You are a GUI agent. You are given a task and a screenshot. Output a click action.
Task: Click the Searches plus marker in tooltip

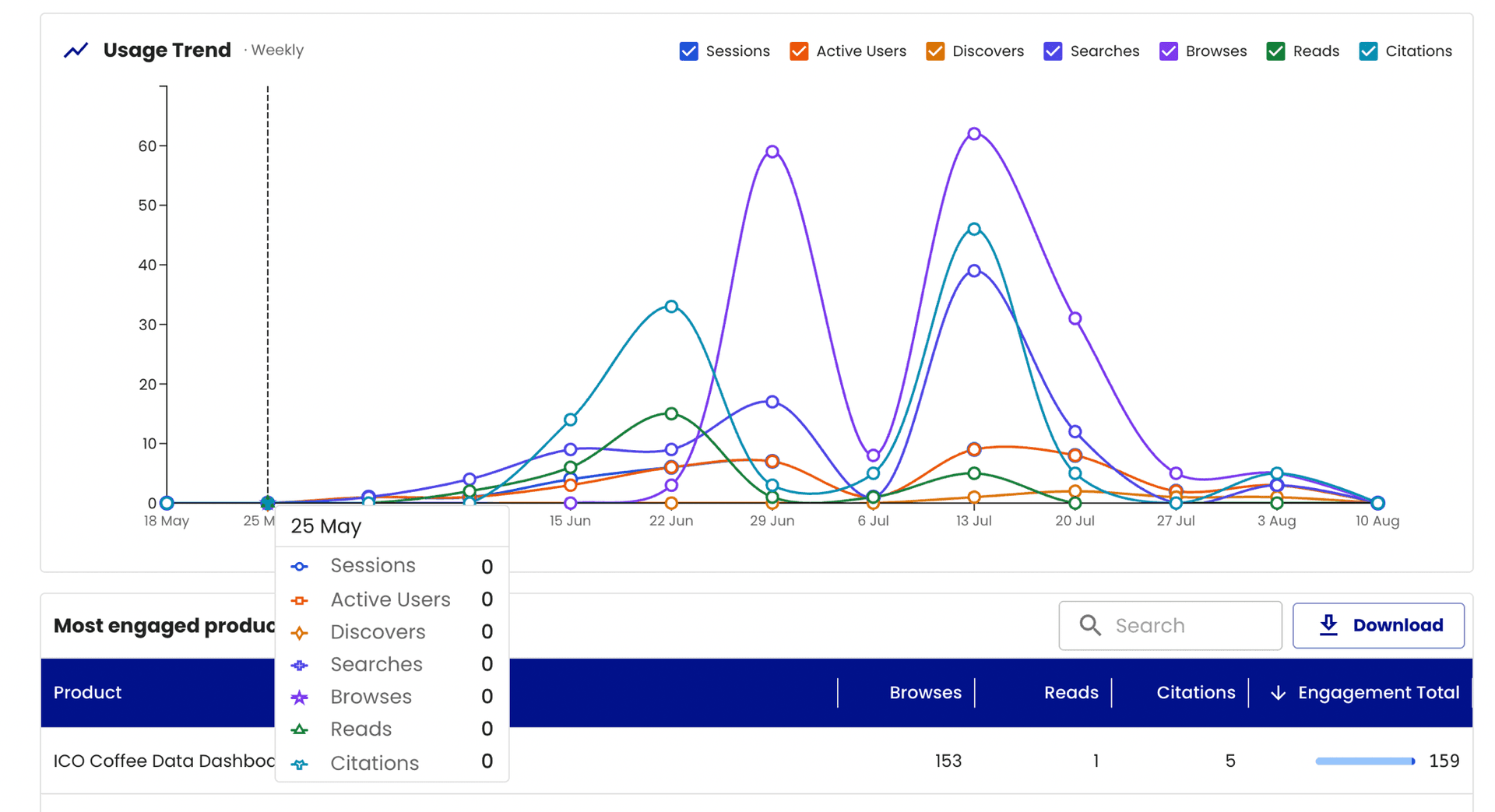300,666
